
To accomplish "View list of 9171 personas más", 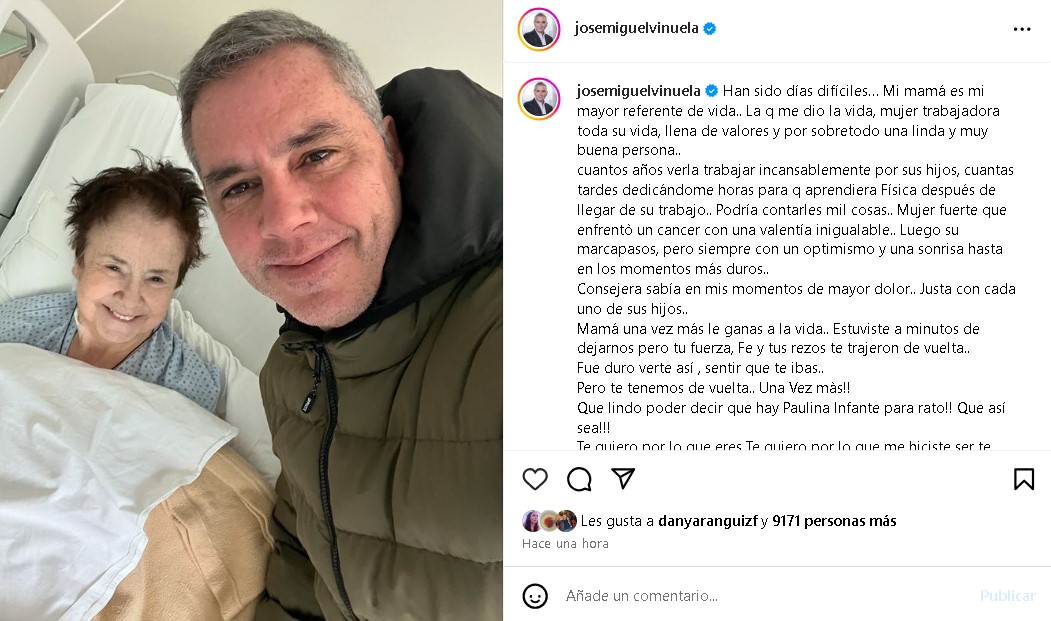I will [x=834, y=521].
